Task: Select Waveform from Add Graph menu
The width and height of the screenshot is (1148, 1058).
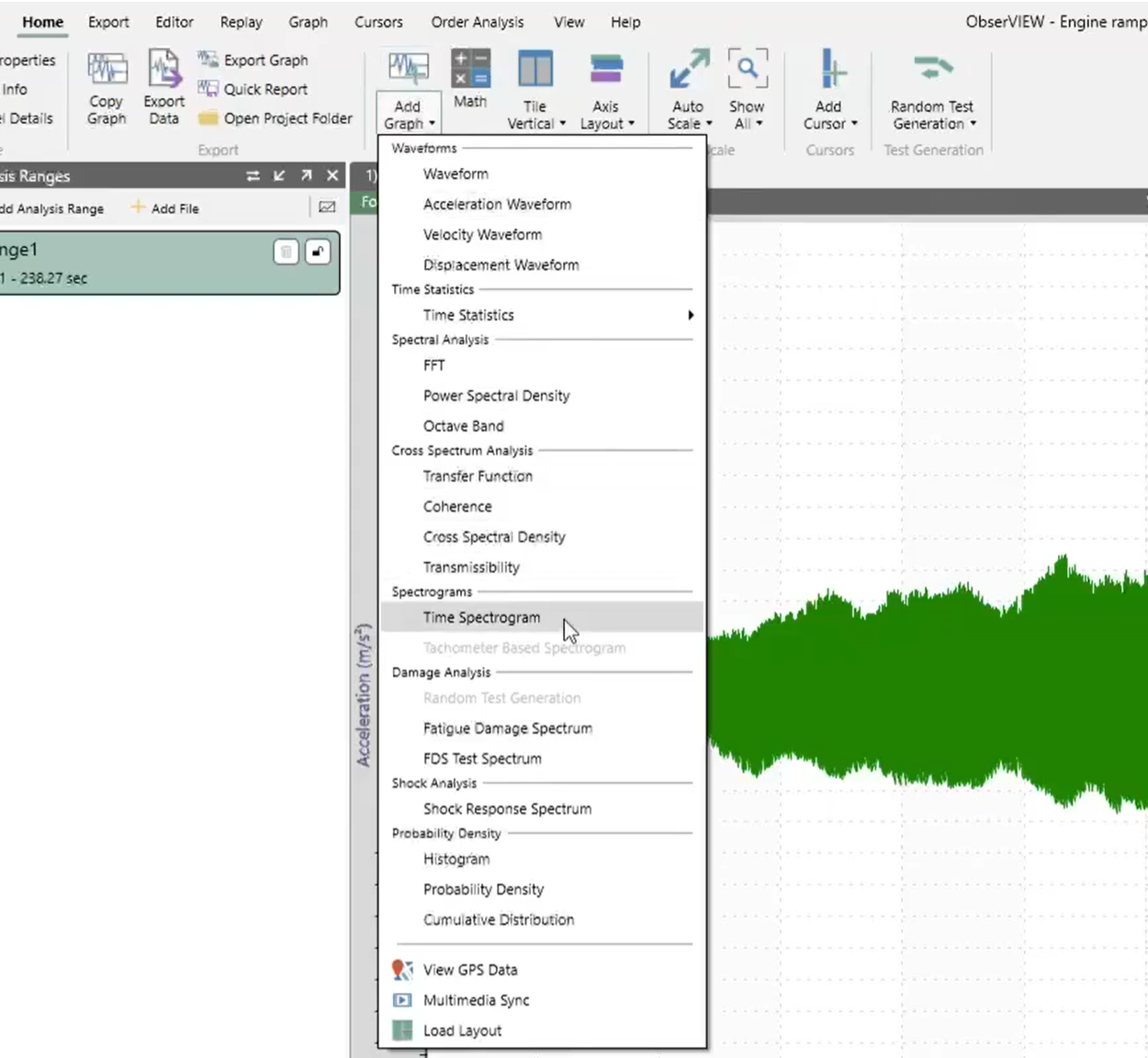Action: [x=542, y=174]
